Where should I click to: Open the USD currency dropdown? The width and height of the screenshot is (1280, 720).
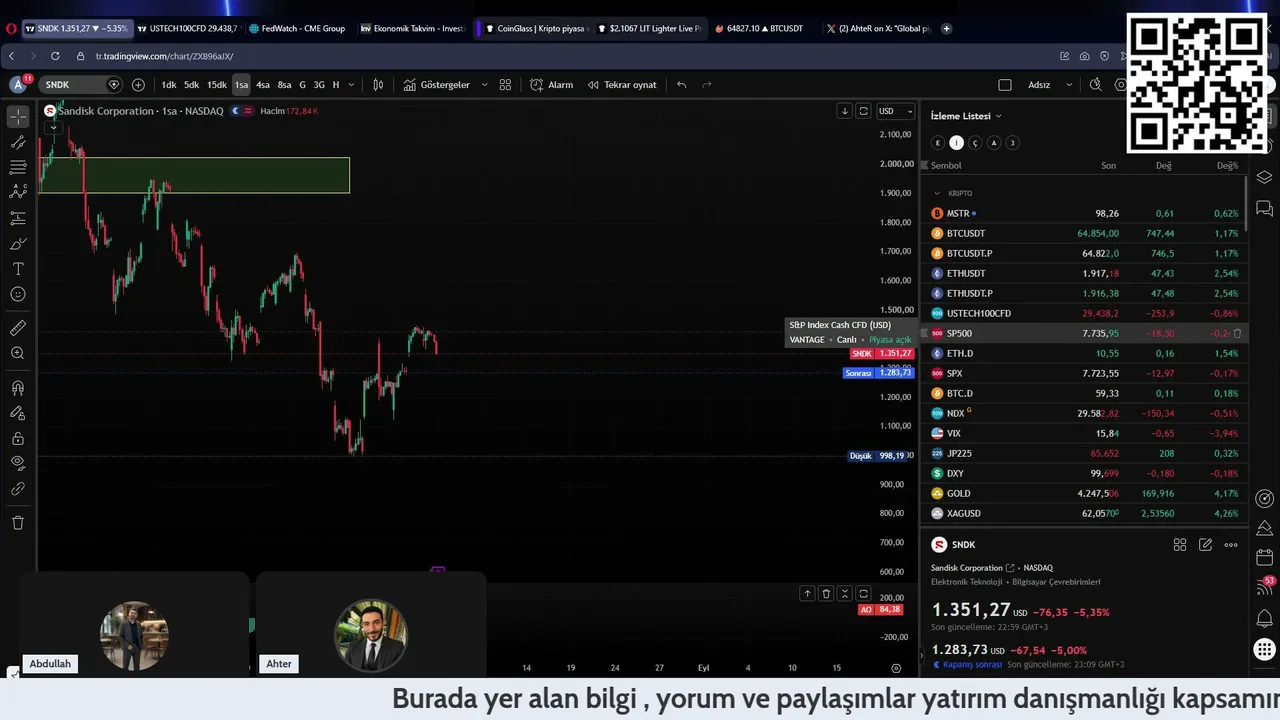click(895, 111)
